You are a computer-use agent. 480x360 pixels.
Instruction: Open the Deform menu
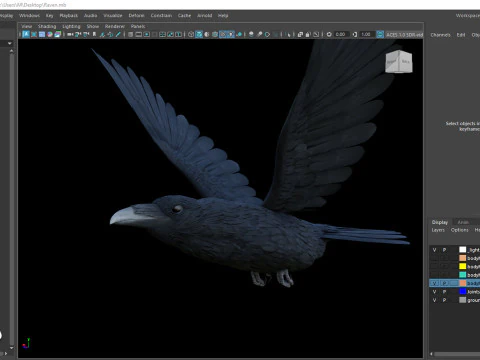click(136, 15)
